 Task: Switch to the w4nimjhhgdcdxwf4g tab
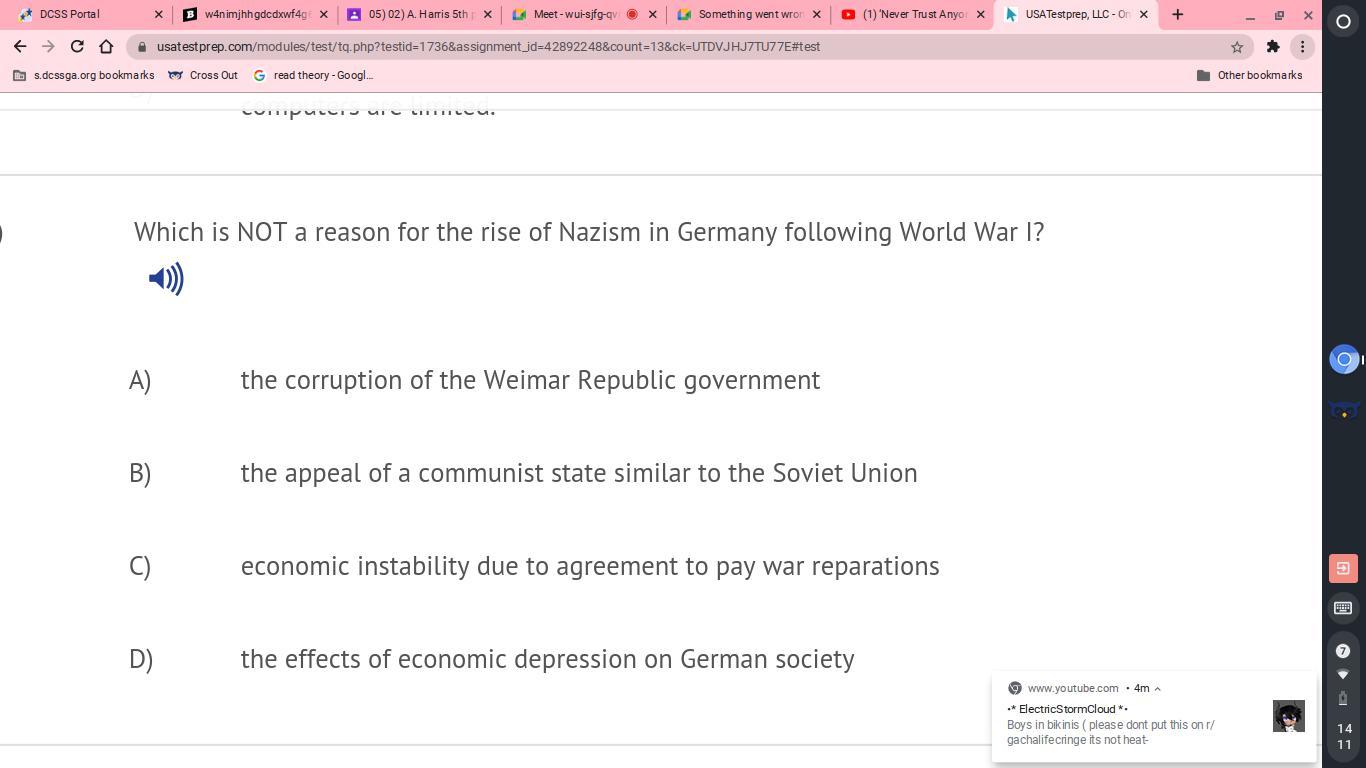click(255, 14)
